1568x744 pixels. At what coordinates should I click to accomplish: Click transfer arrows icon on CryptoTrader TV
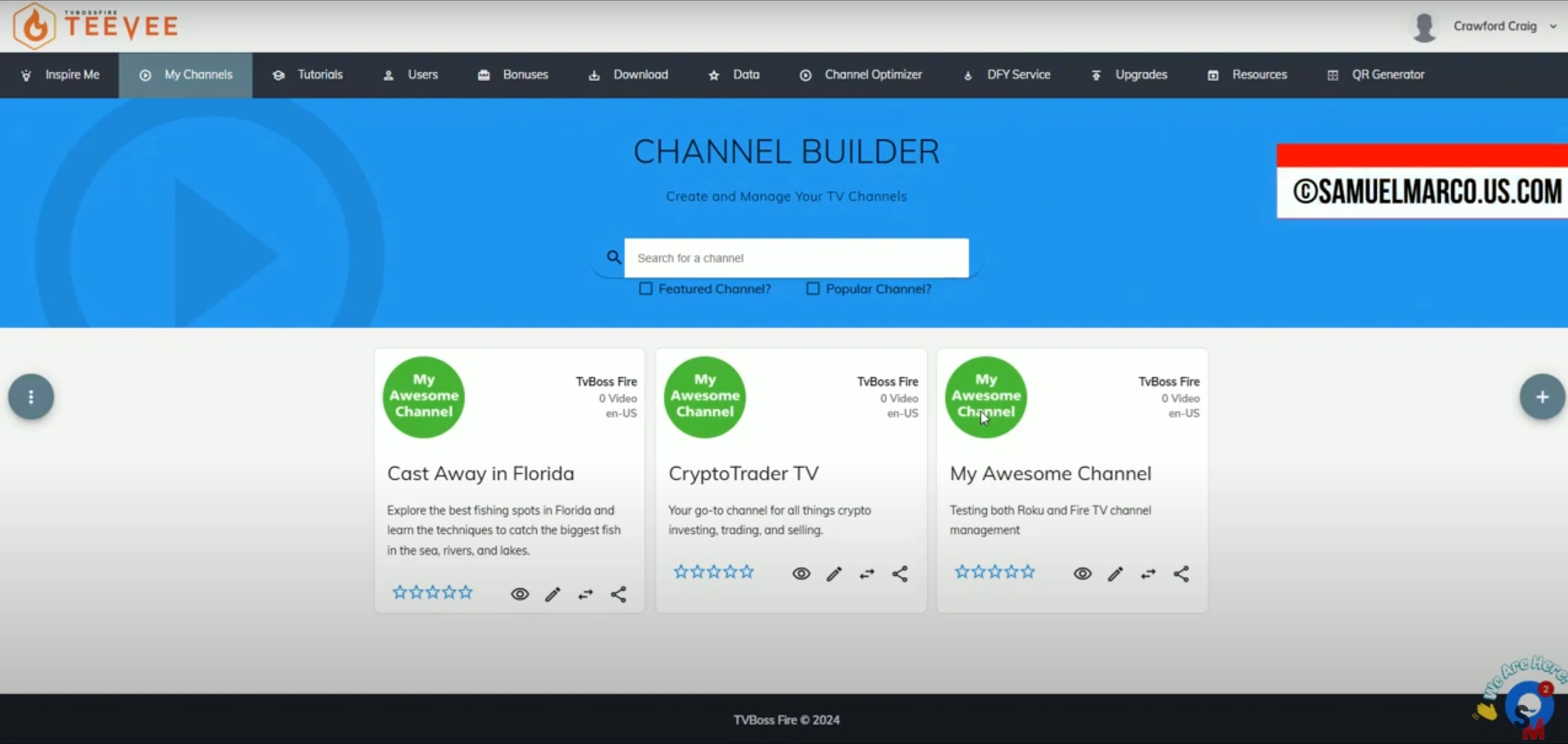click(867, 574)
